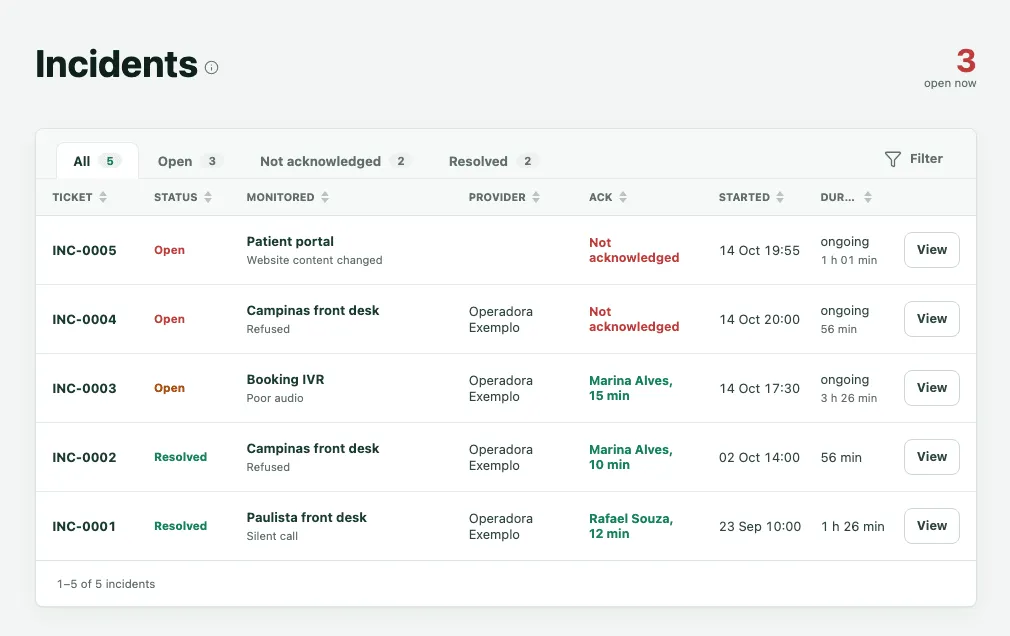Click the funnel Filter icon
This screenshot has height=636, width=1010.
(892, 159)
